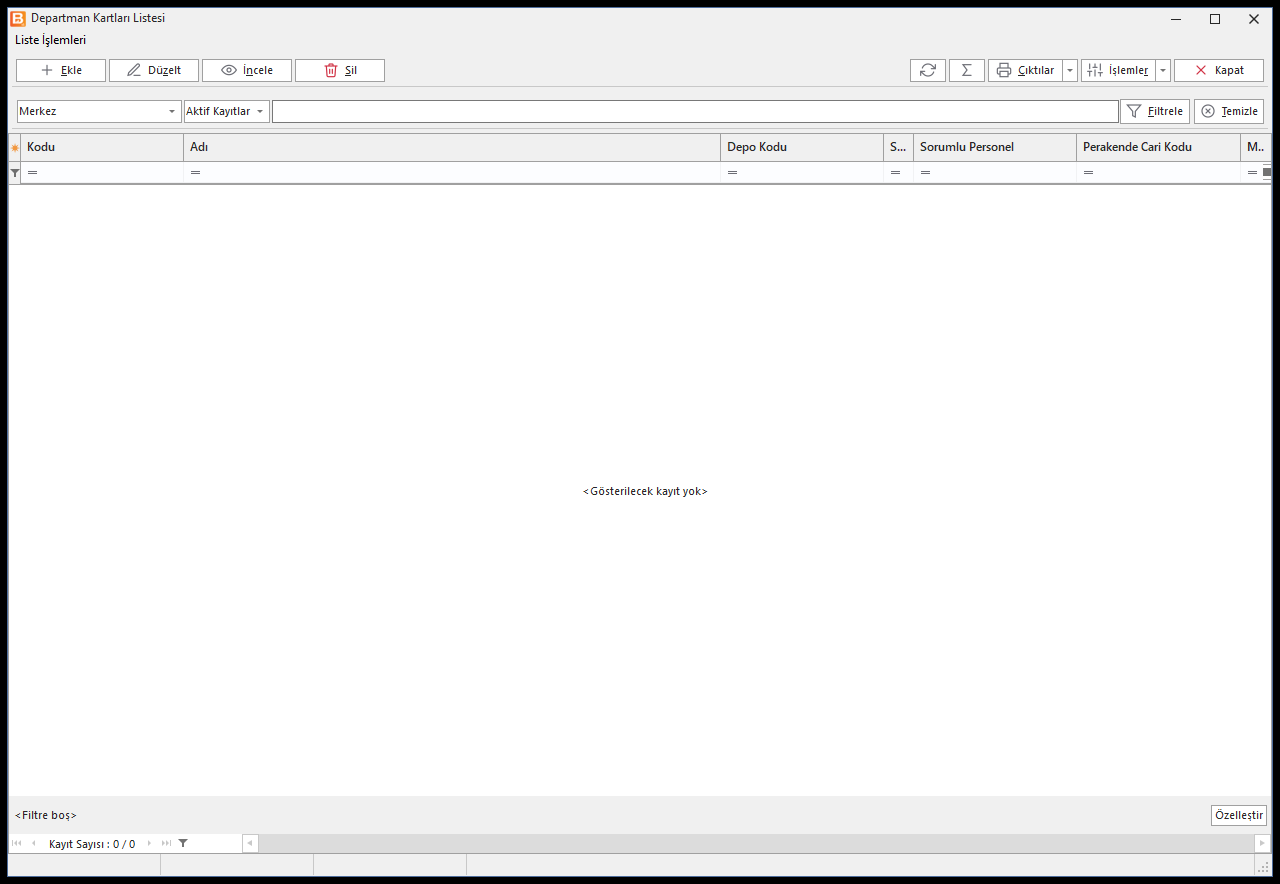1280x884 pixels.
Task: Click the filter cell under Sorumlu Personel
Action: (x=995, y=173)
